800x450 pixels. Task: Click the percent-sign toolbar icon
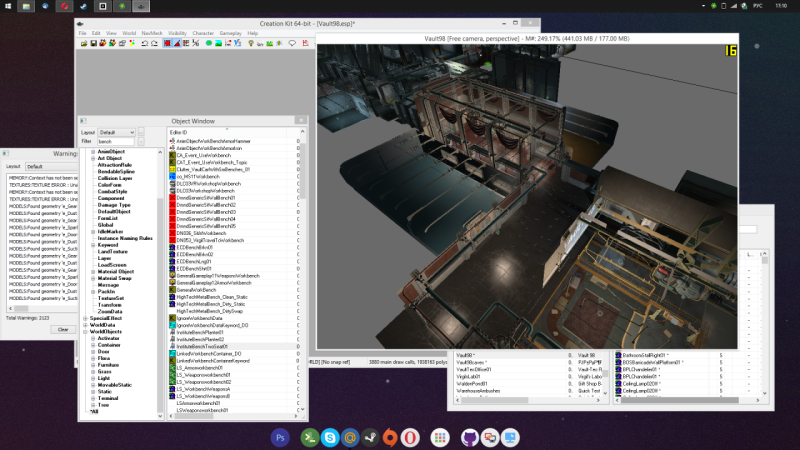click(x=195, y=43)
